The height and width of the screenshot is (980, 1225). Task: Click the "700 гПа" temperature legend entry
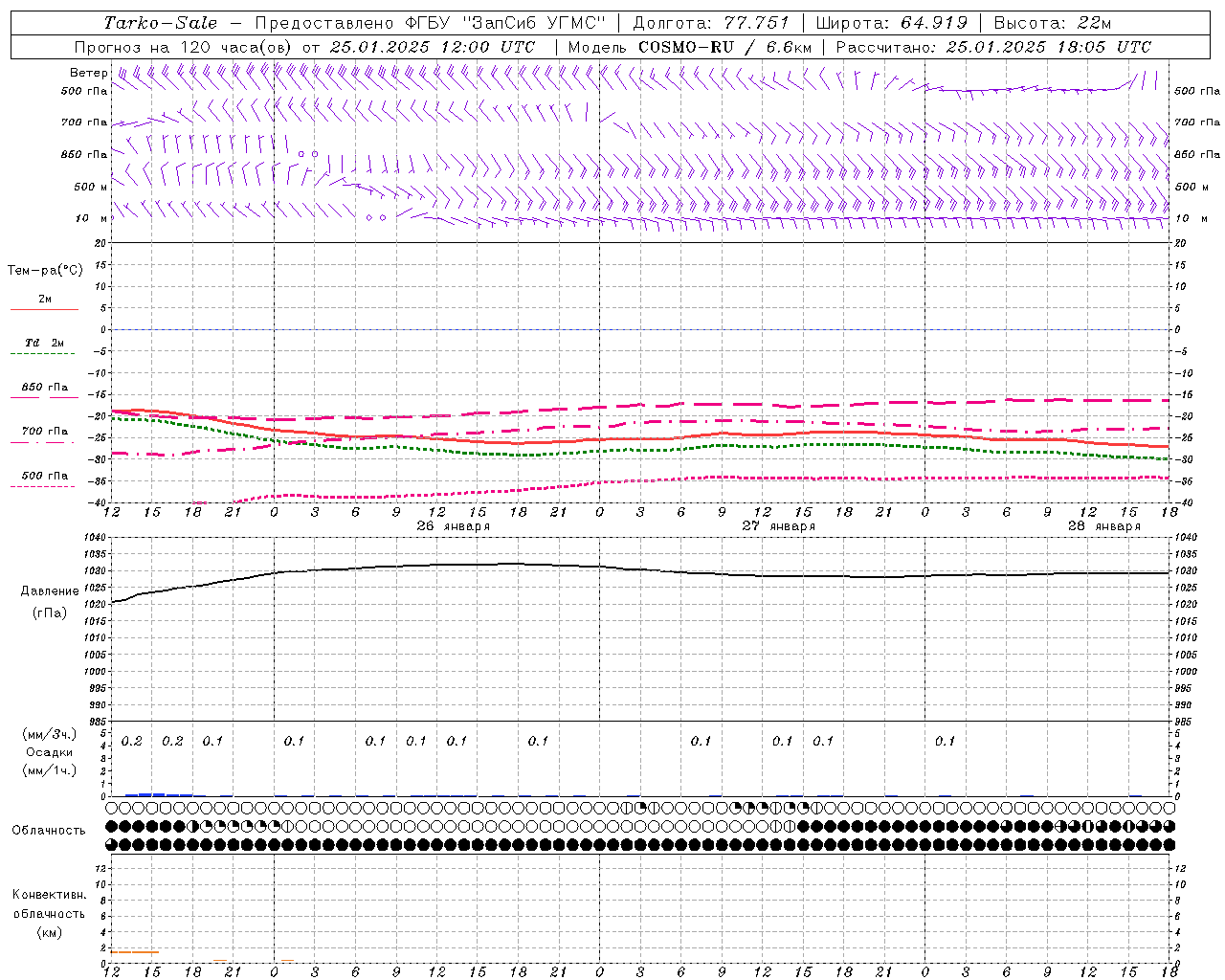tap(44, 432)
